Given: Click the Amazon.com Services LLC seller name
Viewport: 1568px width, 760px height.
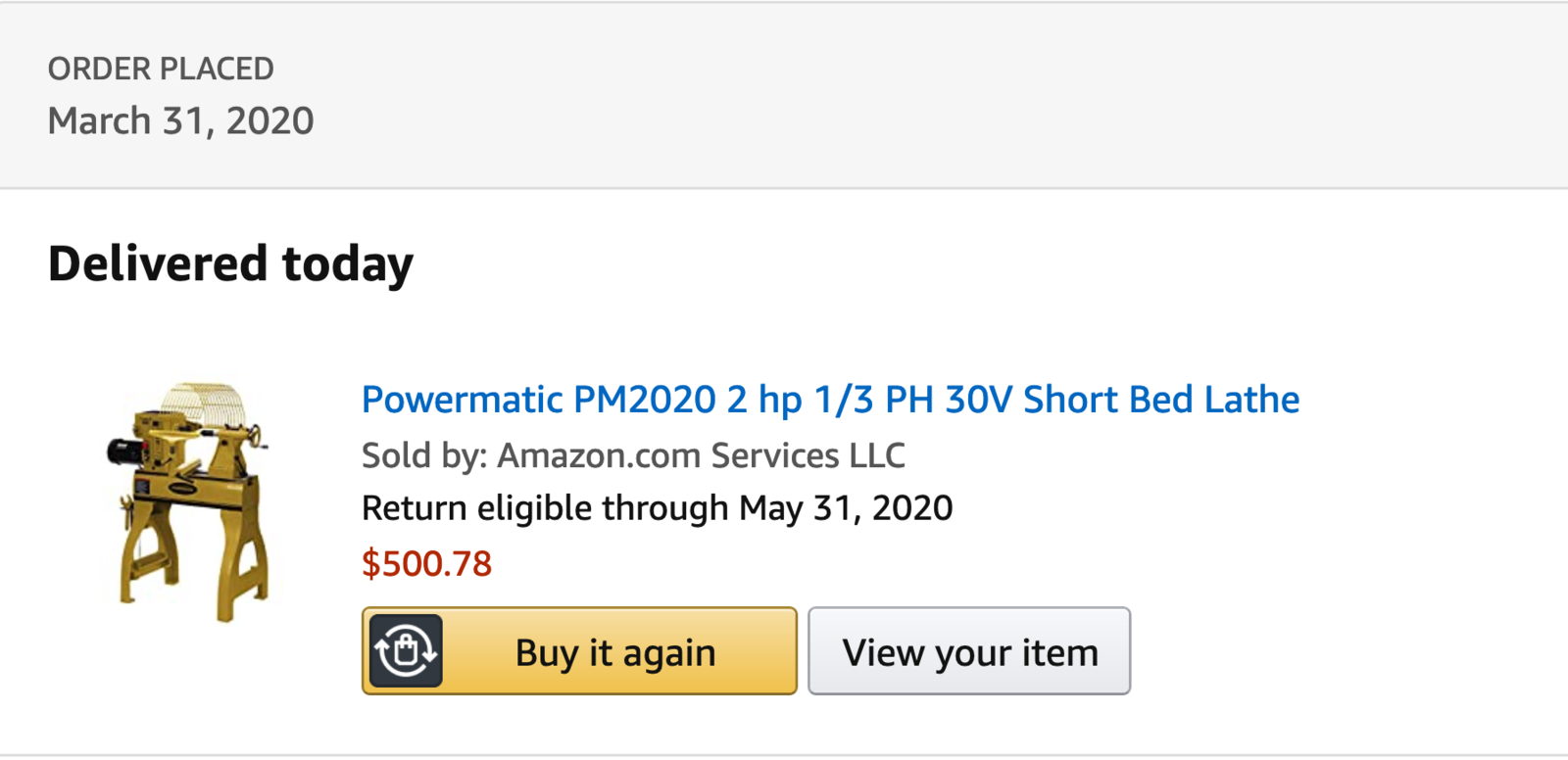Looking at the screenshot, I should tap(701, 455).
